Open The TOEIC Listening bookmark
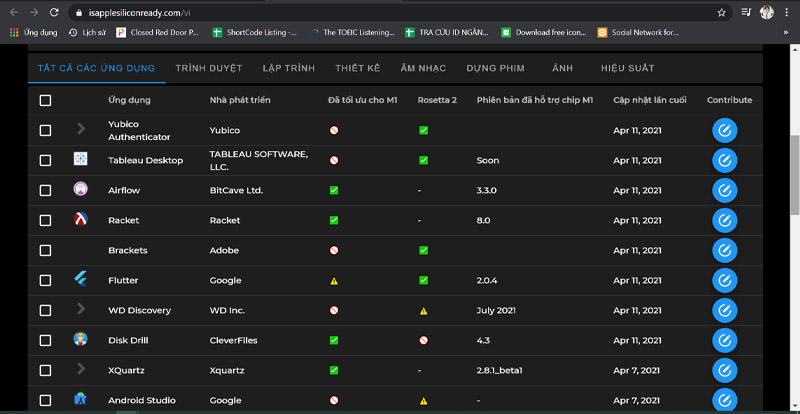Image resolution: width=800 pixels, height=414 pixels. pyautogui.click(x=352, y=33)
